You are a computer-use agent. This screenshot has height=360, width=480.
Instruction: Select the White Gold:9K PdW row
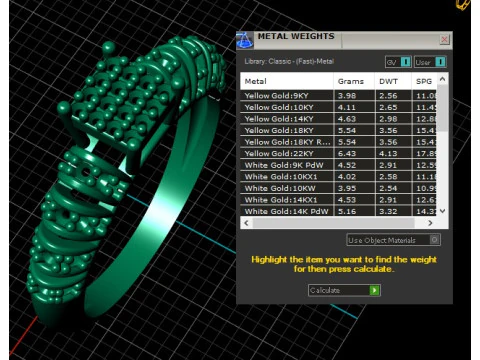(338, 165)
